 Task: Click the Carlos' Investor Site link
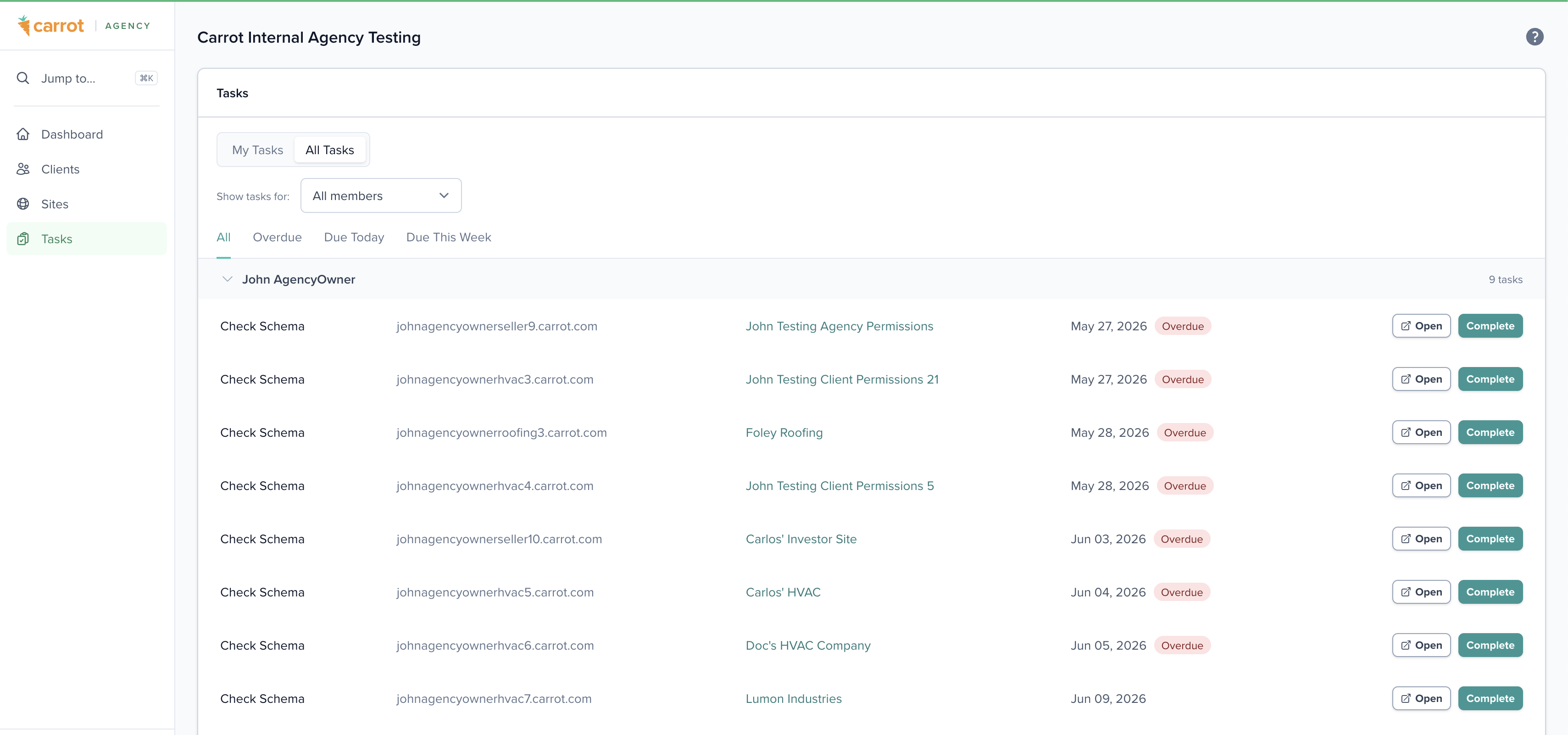801,539
